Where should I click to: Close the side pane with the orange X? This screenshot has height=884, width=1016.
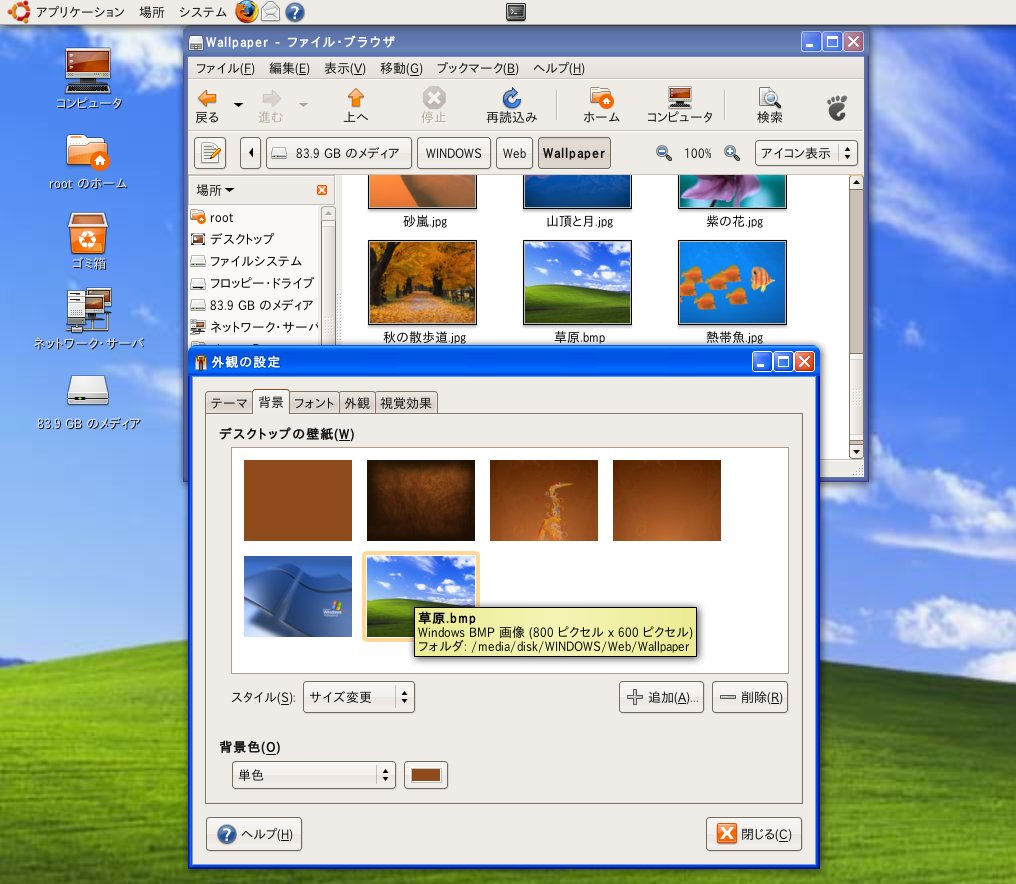321,190
